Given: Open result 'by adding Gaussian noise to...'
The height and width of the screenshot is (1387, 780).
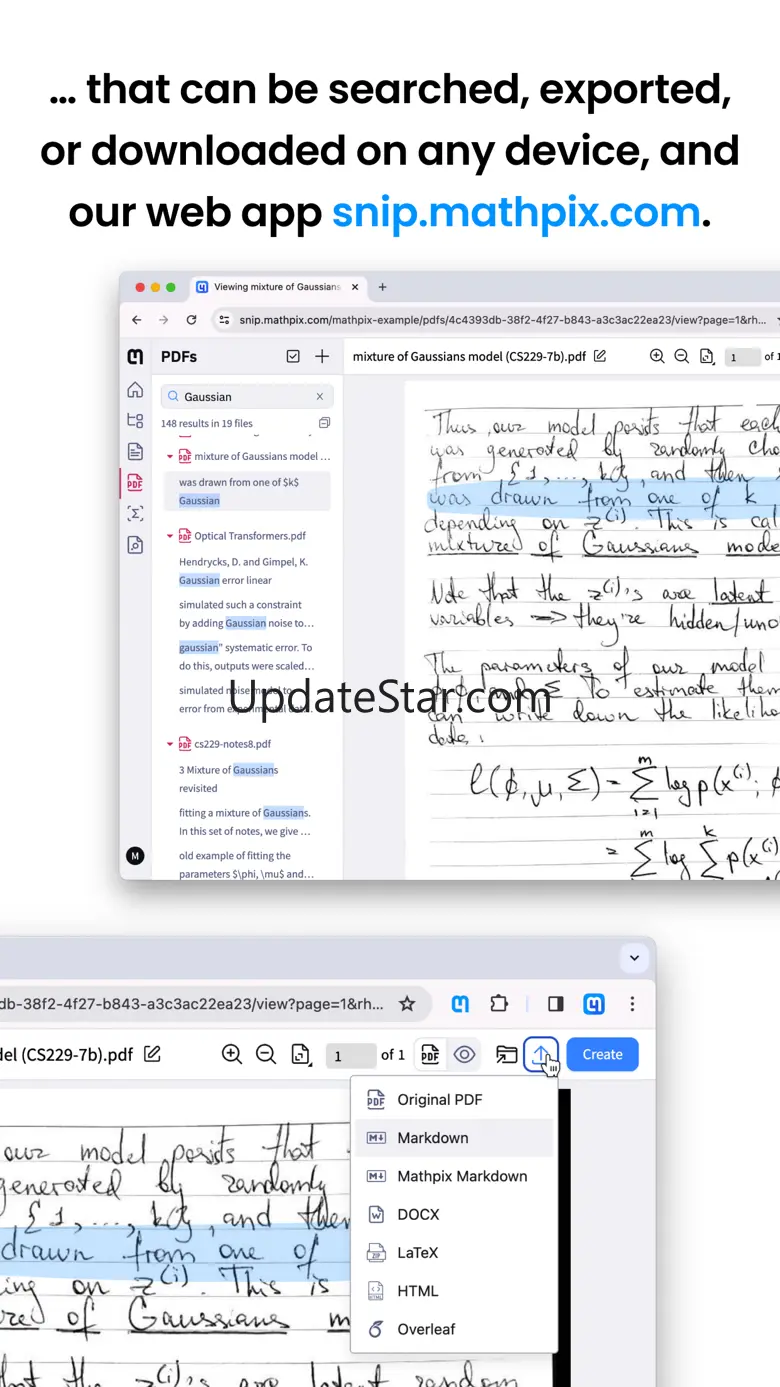Looking at the screenshot, I should point(246,623).
